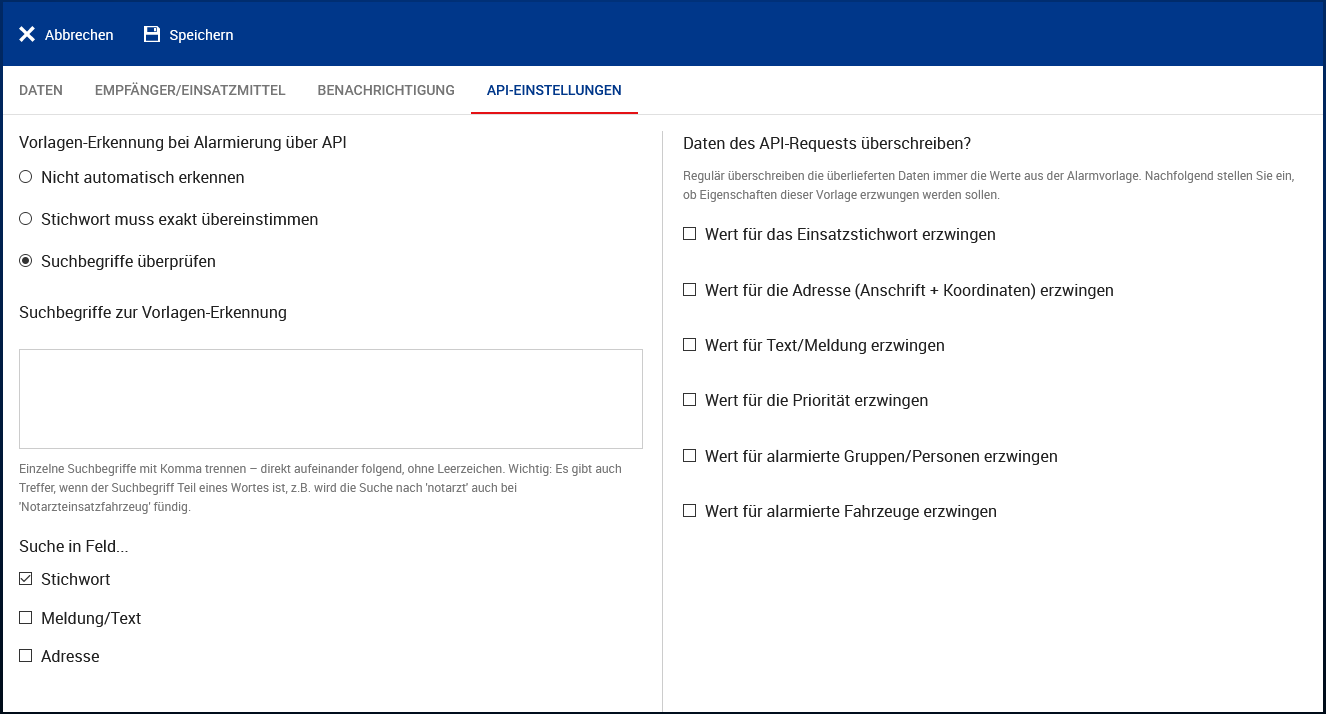Switch to the DATEN tab
1326x714 pixels.
pos(41,90)
